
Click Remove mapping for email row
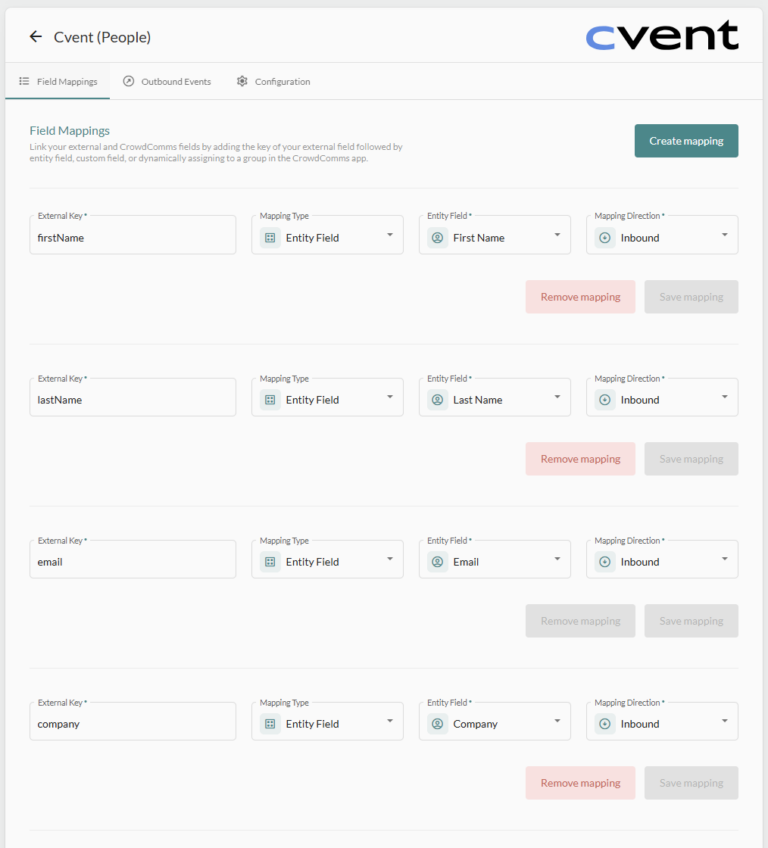pos(580,620)
